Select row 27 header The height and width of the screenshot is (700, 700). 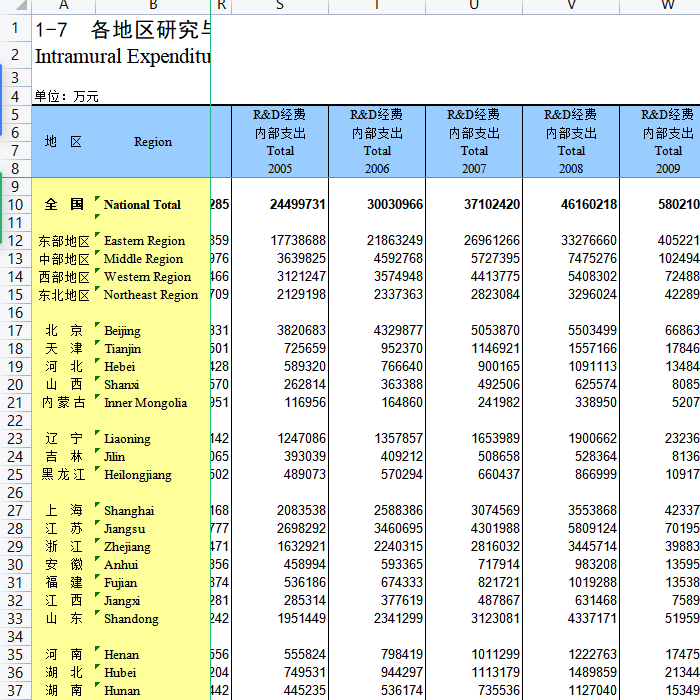pyautogui.click(x=15, y=511)
